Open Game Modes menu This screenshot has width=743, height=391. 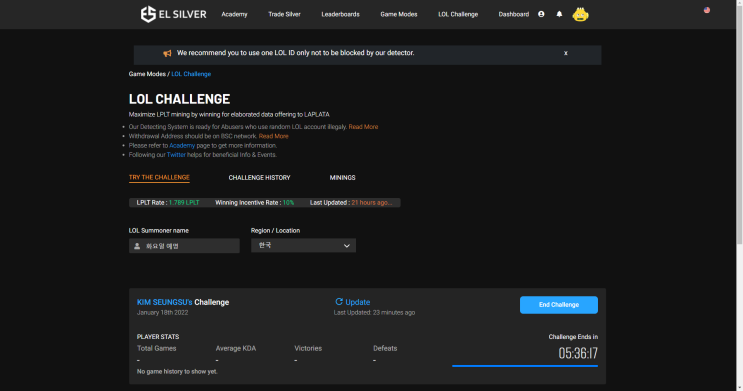click(x=399, y=14)
